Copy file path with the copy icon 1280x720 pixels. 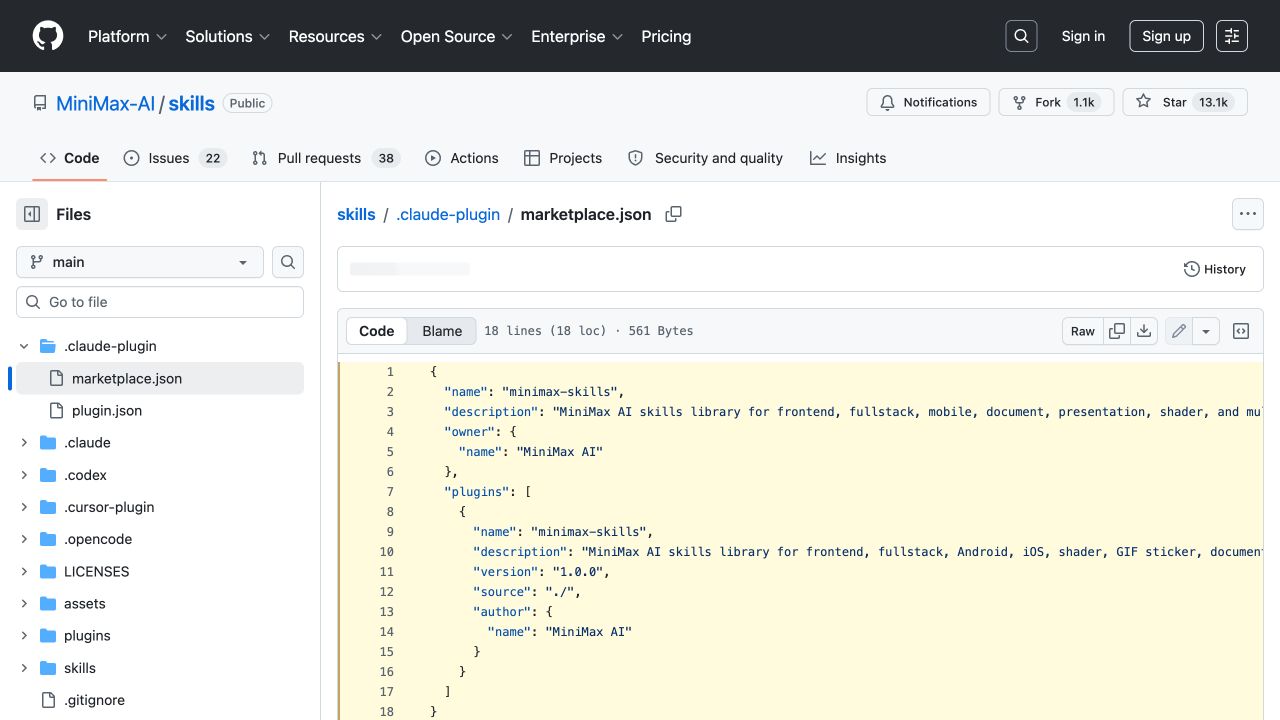pyautogui.click(x=674, y=214)
